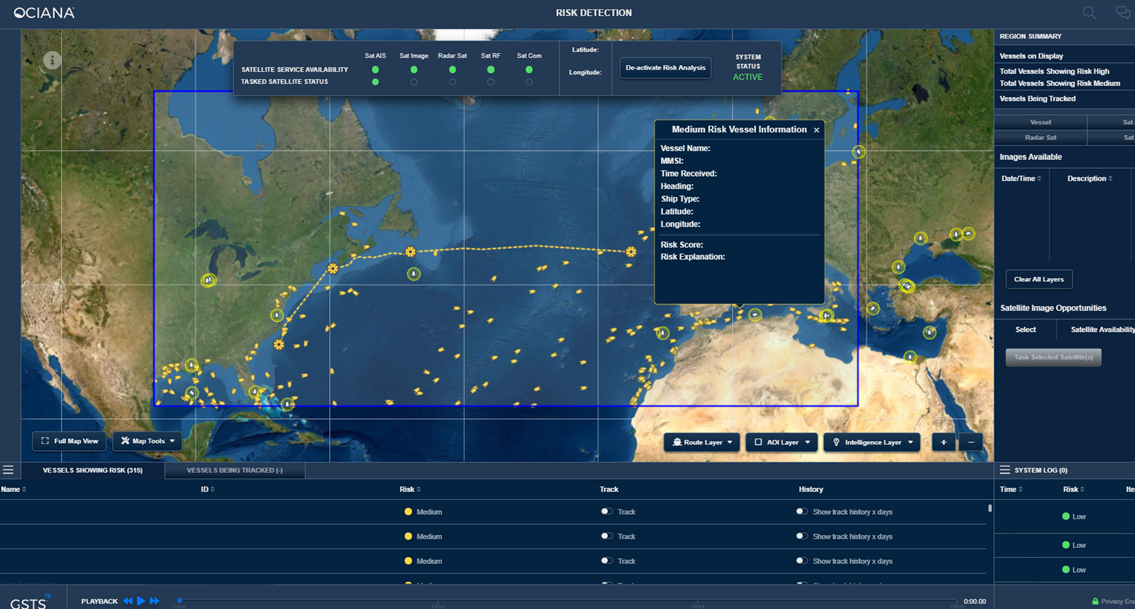This screenshot has width=1135, height=609.
Task: Click the playback timeline slider handle
Action: (180, 600)
